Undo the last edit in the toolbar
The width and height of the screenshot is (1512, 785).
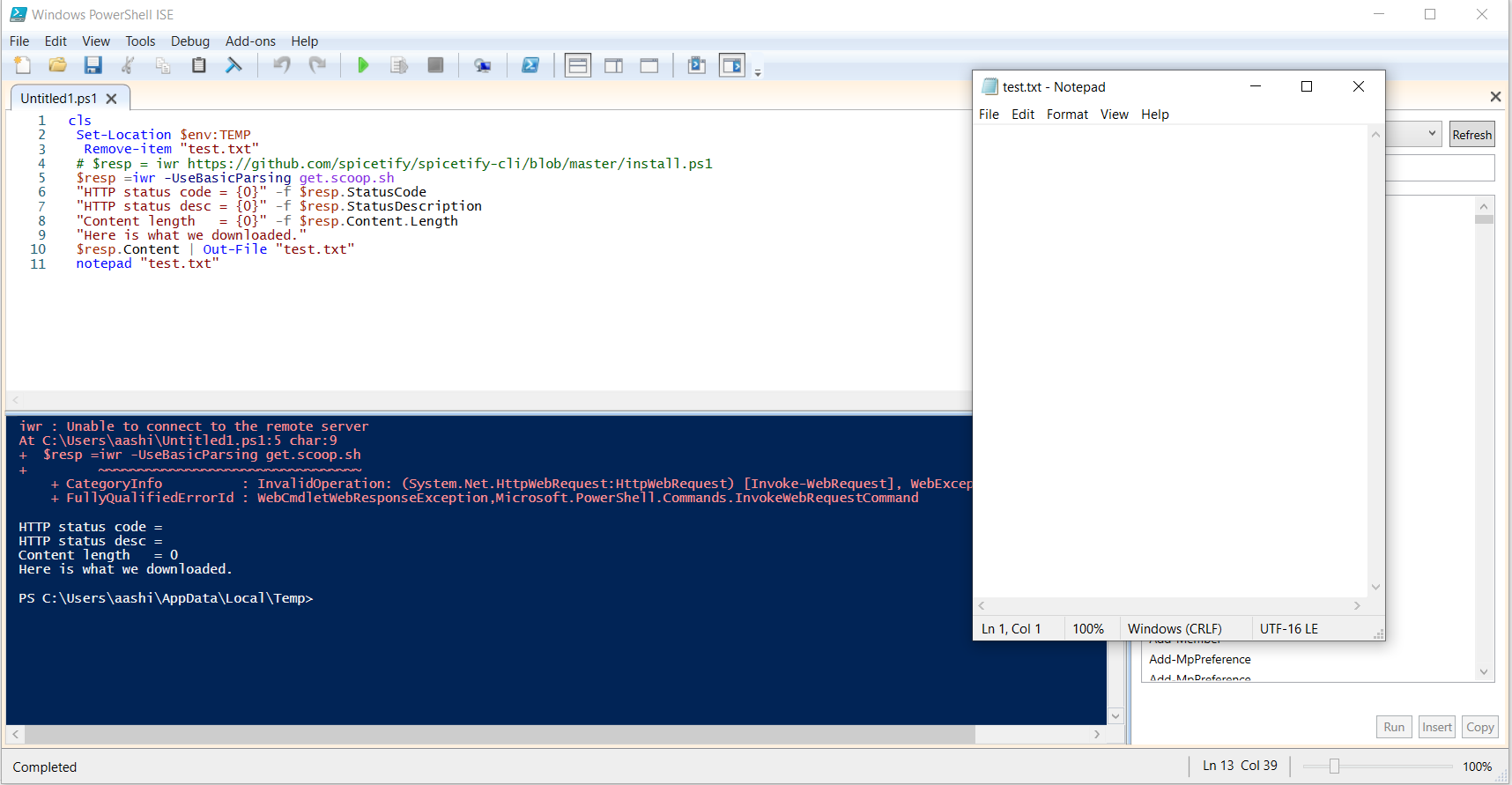coord(282,65)
